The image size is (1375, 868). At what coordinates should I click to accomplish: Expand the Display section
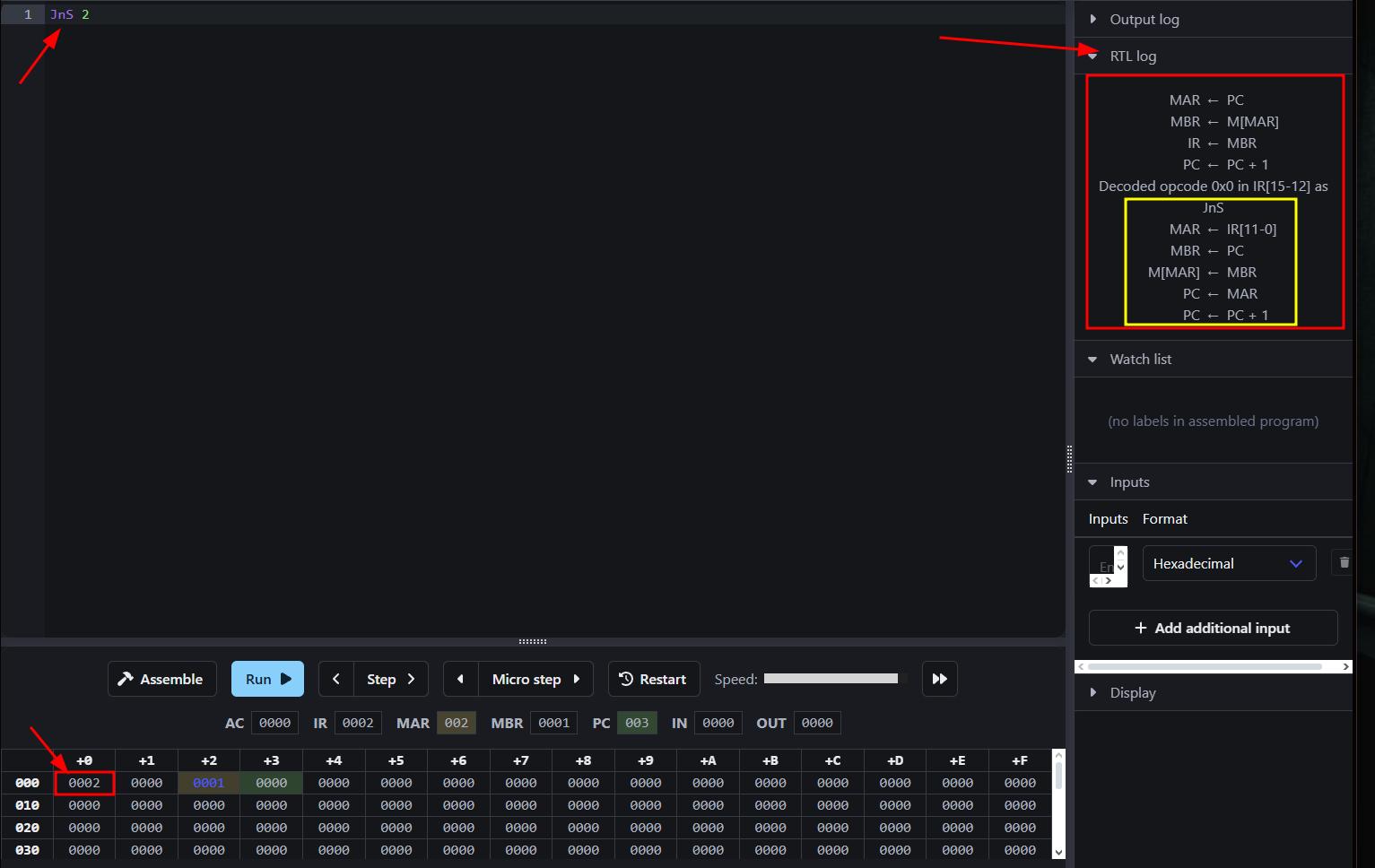pos(1132,692)
